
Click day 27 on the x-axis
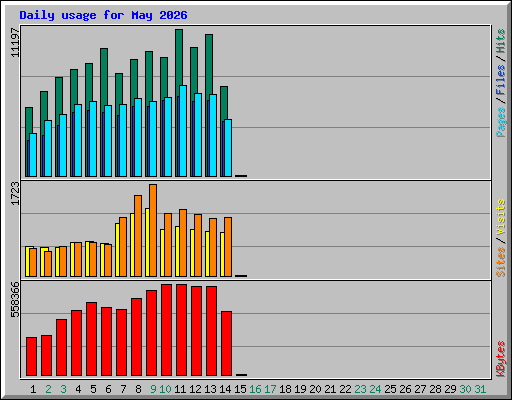tap(420, 389)
